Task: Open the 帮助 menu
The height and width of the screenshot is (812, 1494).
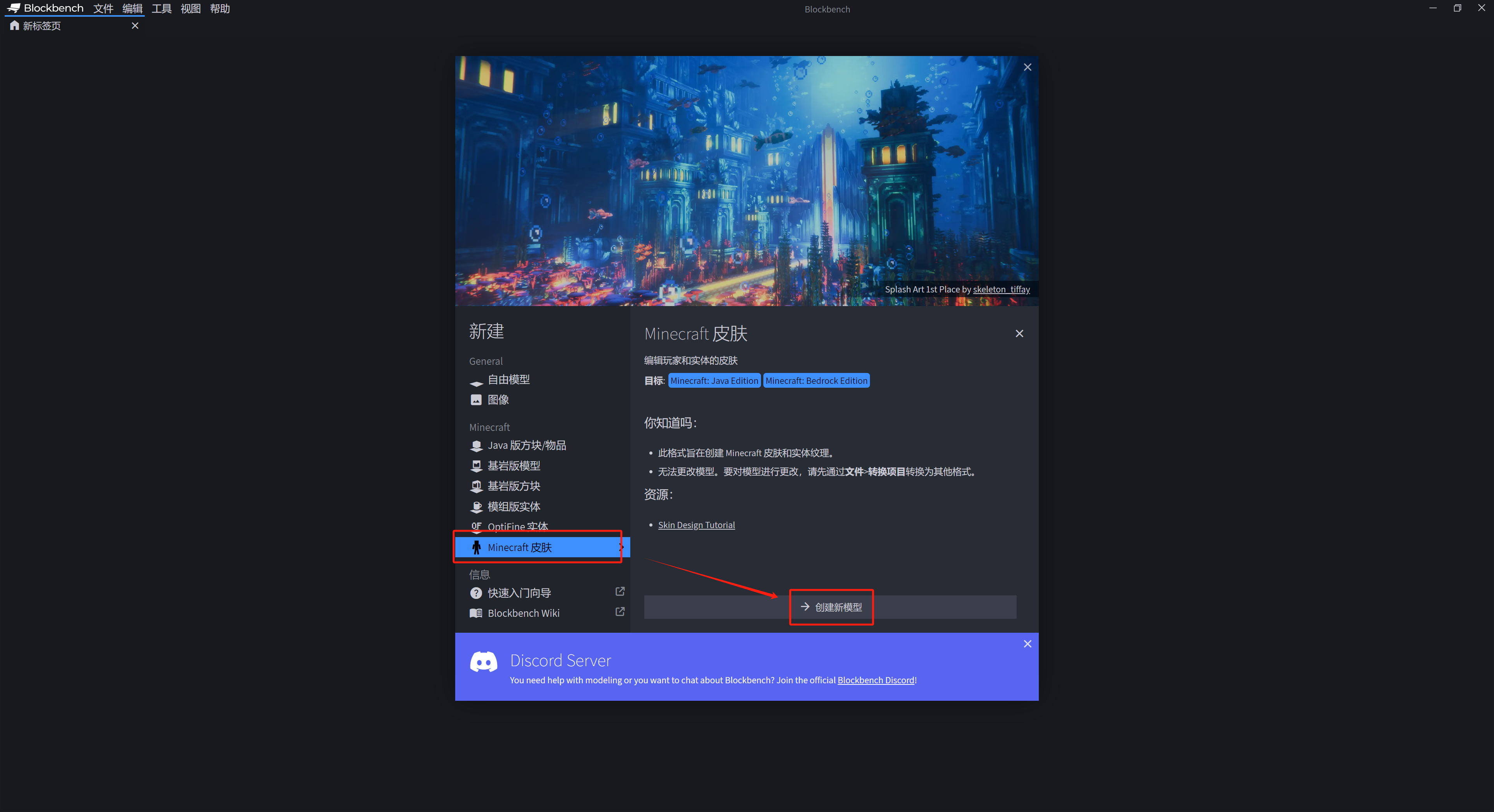Action: 220,8
